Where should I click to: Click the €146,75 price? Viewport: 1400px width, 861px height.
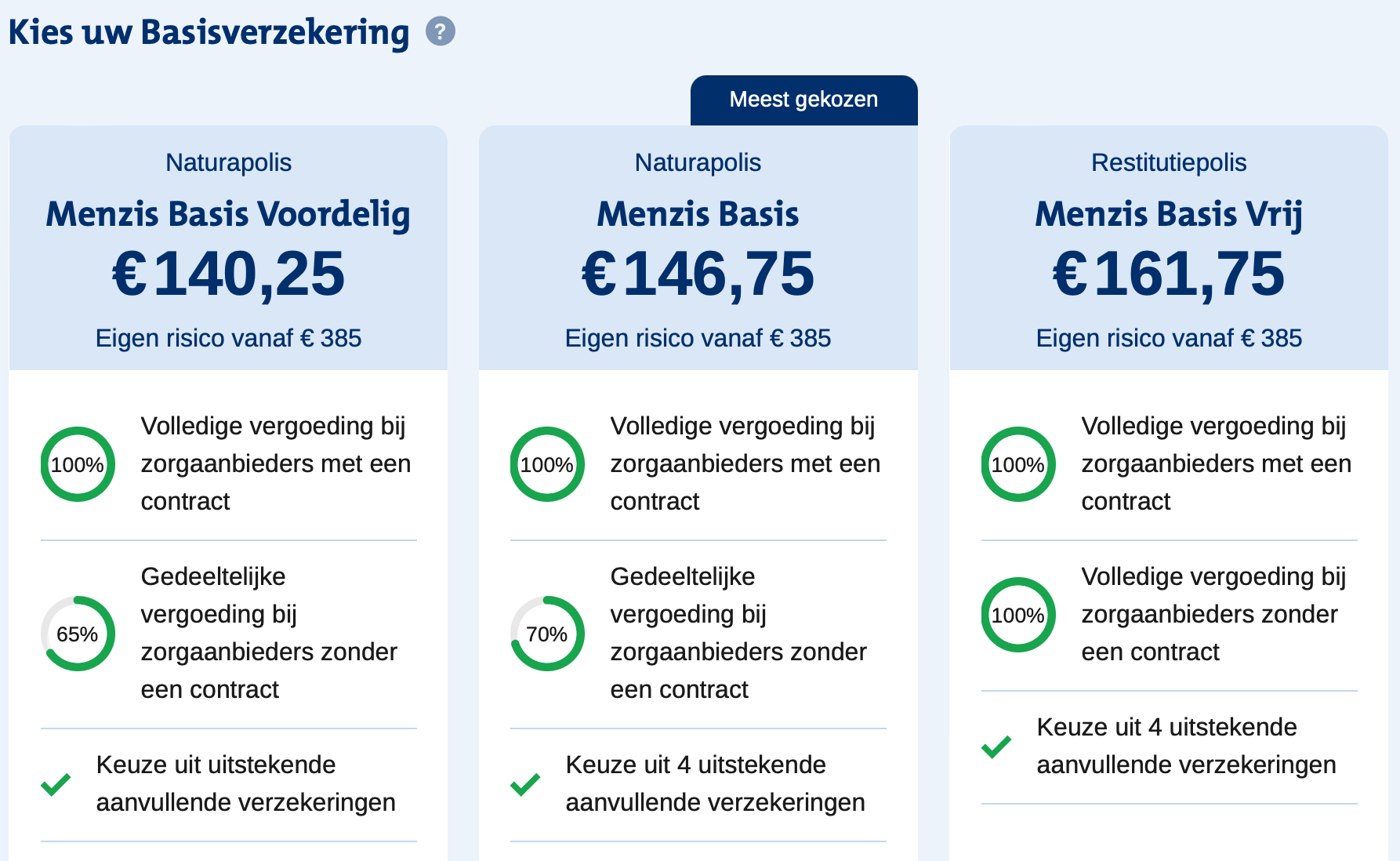point(698,274)
